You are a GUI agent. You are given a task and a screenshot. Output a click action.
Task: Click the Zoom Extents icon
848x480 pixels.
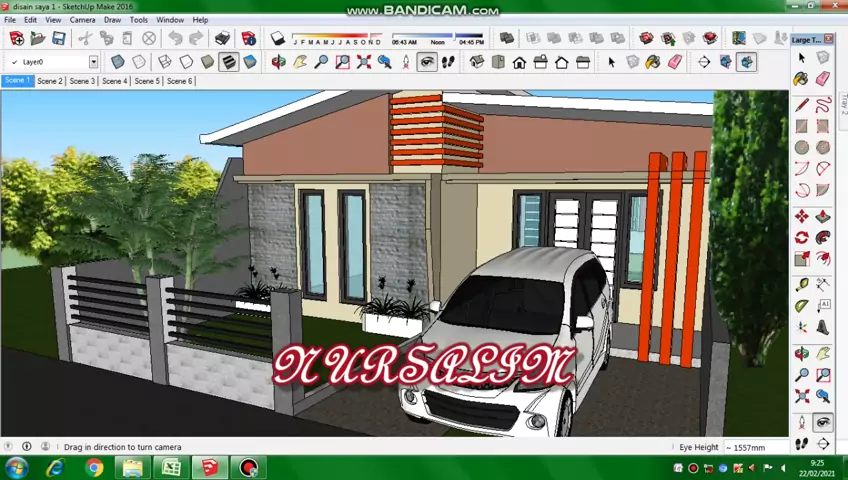363,62
